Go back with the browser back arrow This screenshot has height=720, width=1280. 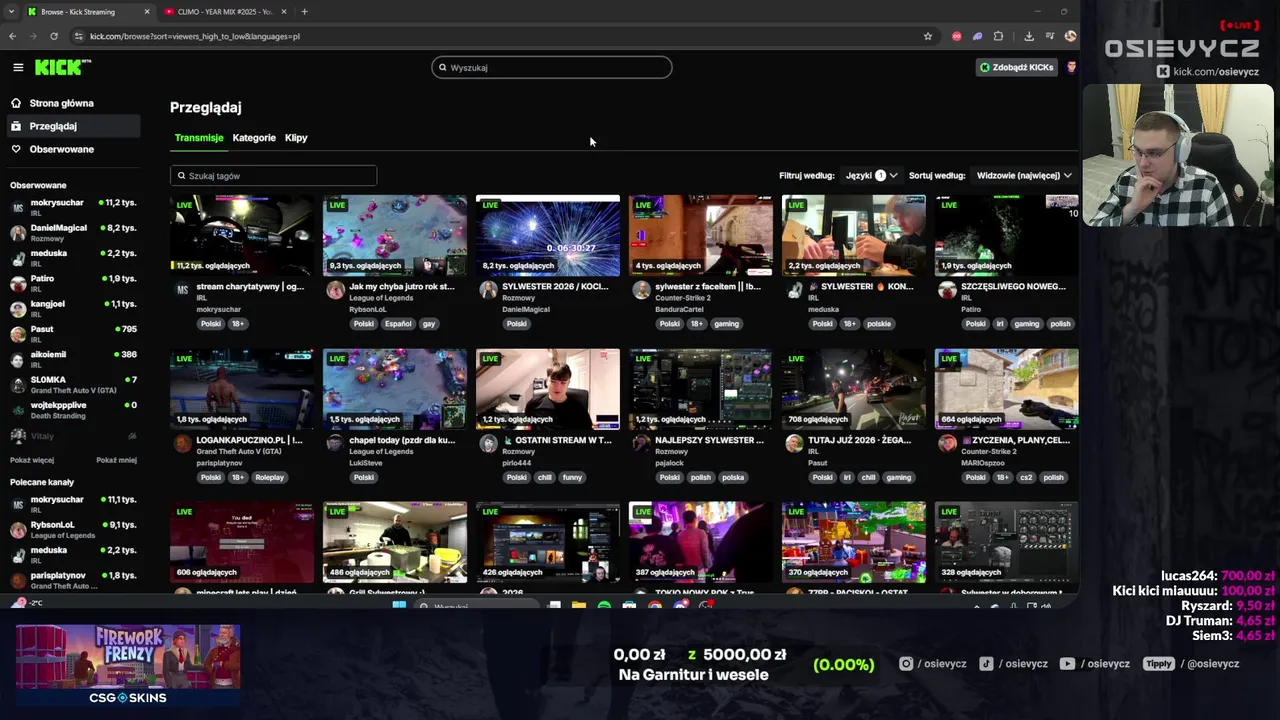pos(12,36)
